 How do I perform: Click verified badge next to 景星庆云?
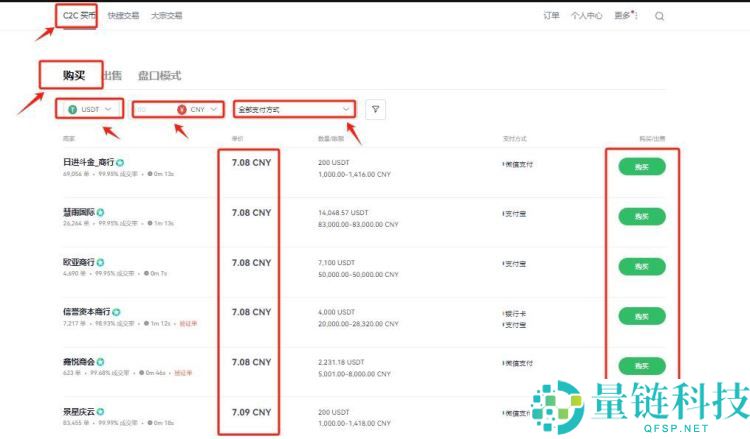click(x=101, y=411)
